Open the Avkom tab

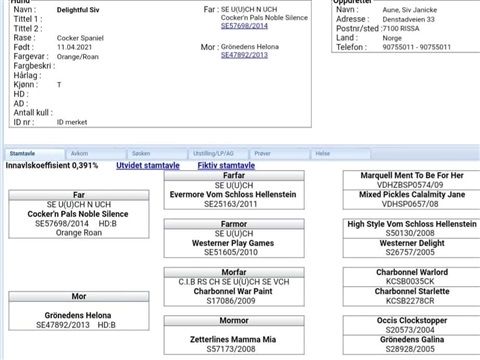96,154
